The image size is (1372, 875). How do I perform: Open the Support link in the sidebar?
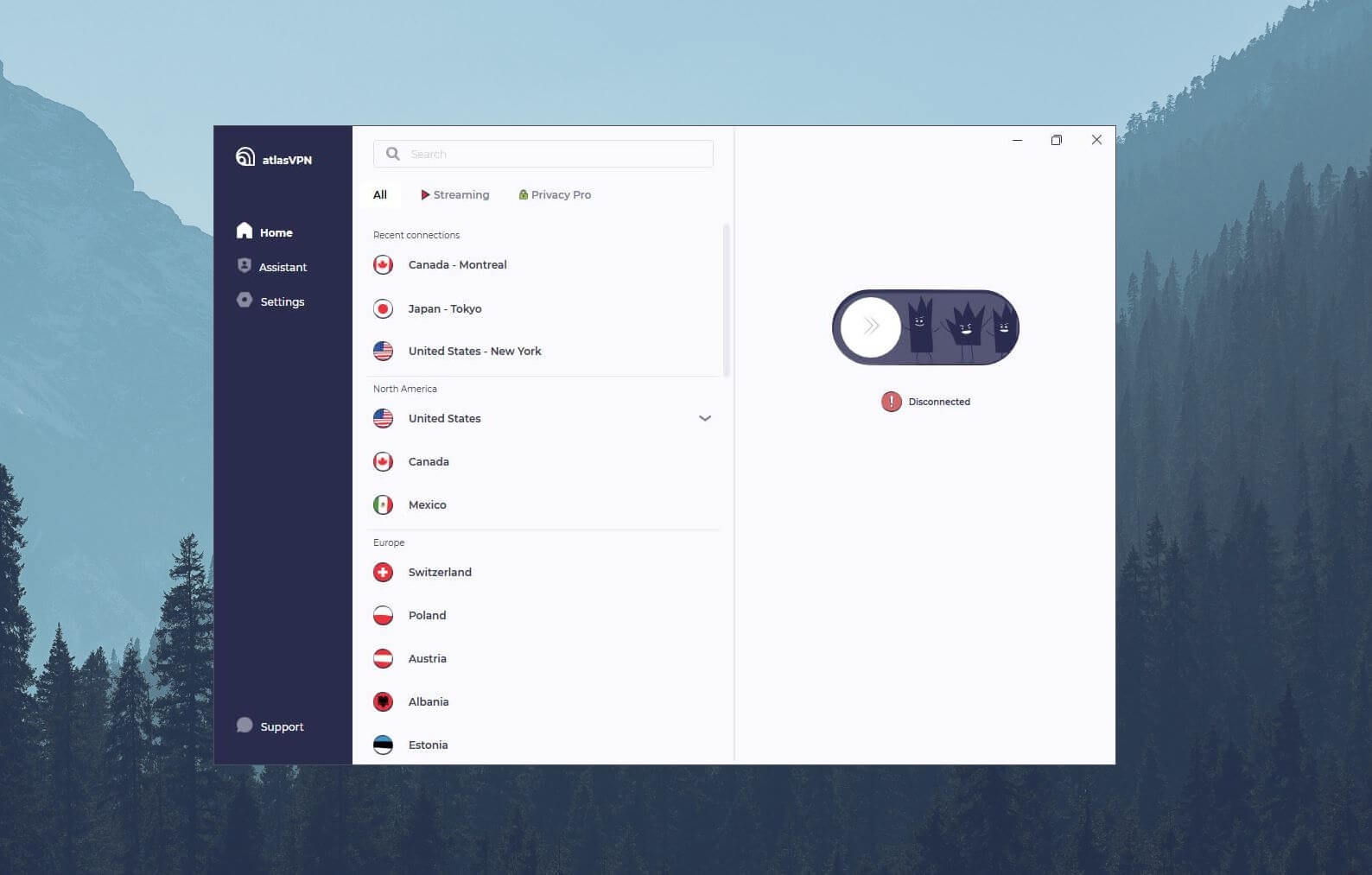[270, 726]
